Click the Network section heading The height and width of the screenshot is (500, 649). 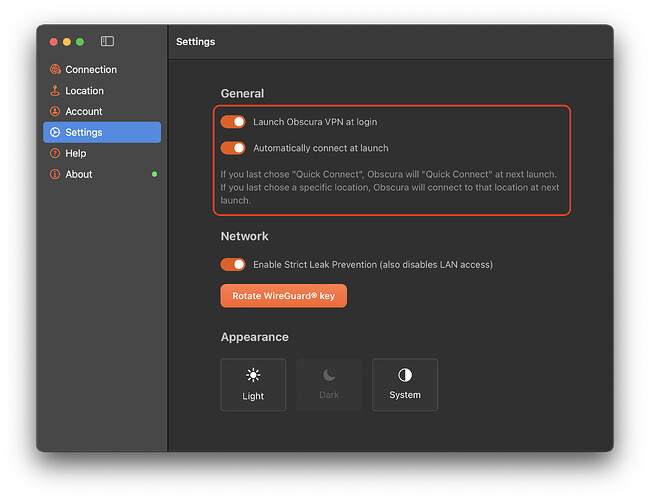245,236
